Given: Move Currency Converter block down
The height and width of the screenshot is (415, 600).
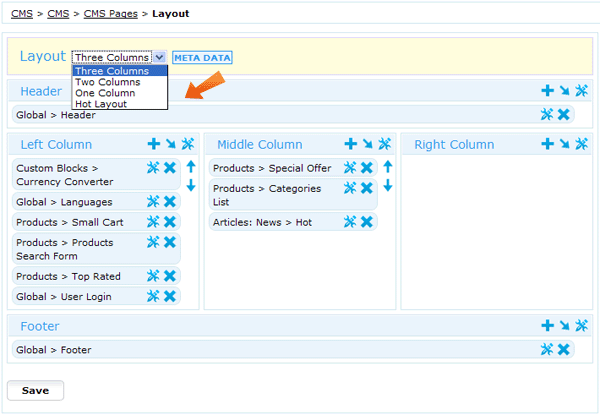Looking at the screenshot, I should click(191, 186).
